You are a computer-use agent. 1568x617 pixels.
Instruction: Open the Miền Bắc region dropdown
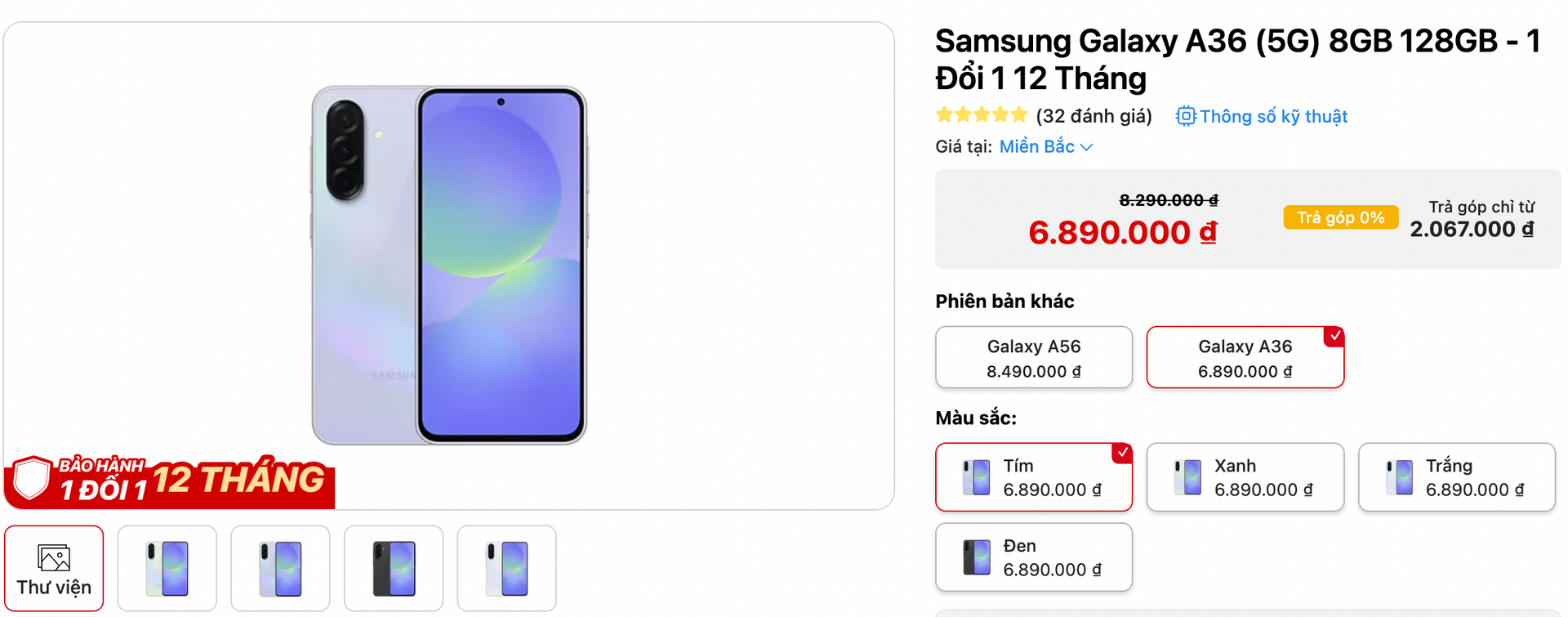pyautogui.click(x=1037, y=146)
